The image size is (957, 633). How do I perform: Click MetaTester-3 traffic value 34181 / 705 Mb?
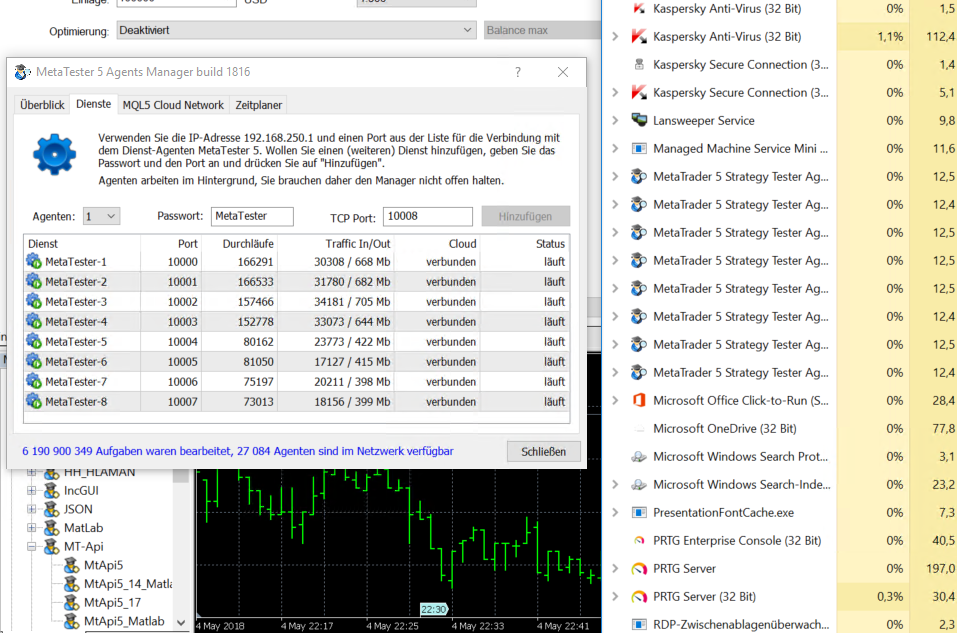[x=352, y=302]
